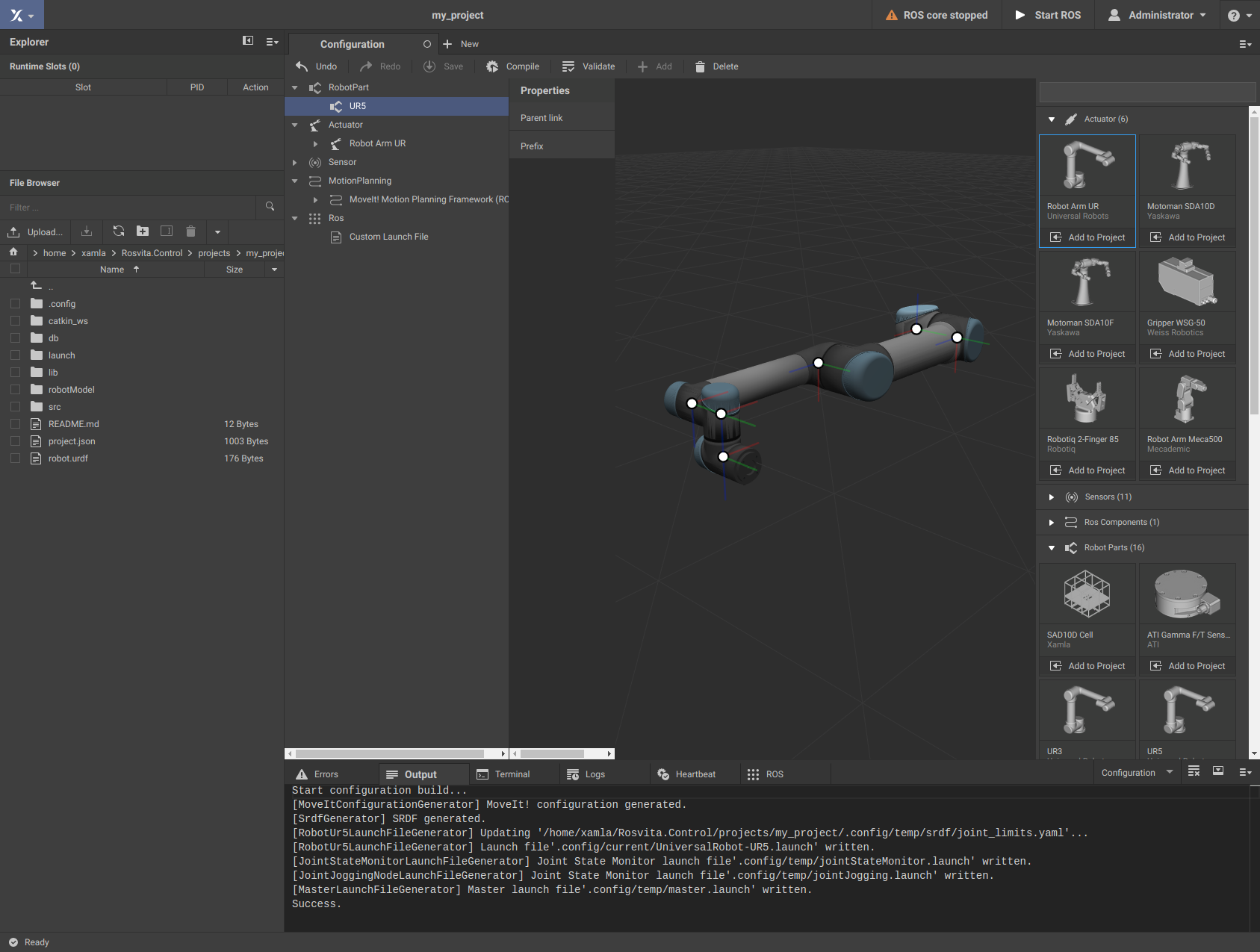
Task: Click the maximize output panel icon
Action: point(1218,771)
